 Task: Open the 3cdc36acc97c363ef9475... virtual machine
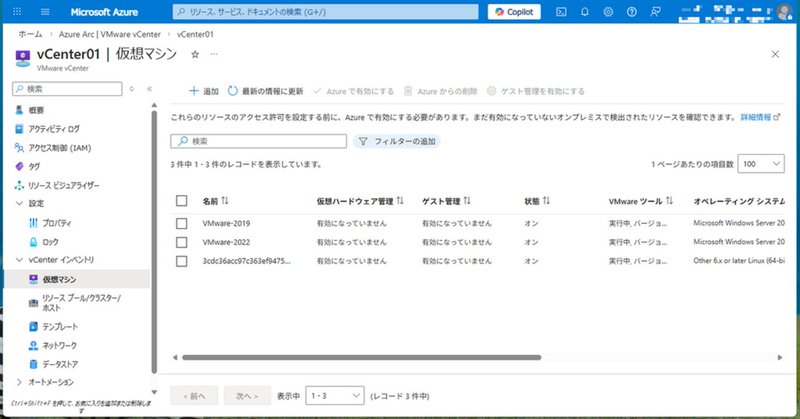click(x=246, y=261)
